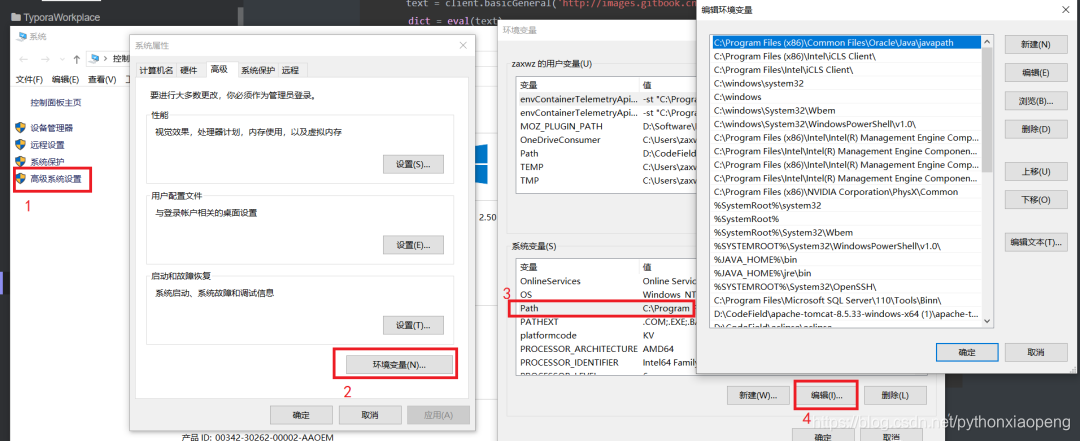Click shield icon beside 远程设置
The width and height of the screenshot is (1080, 441).
[x=21, y=145]
